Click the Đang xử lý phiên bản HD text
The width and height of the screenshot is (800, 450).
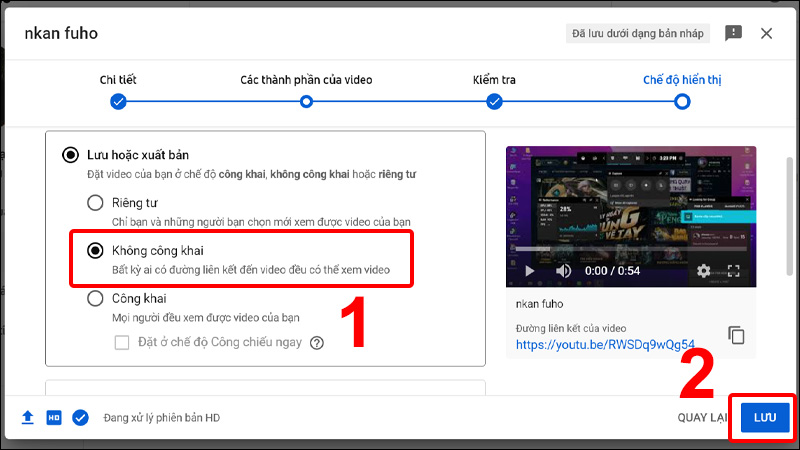pos(162,418)
